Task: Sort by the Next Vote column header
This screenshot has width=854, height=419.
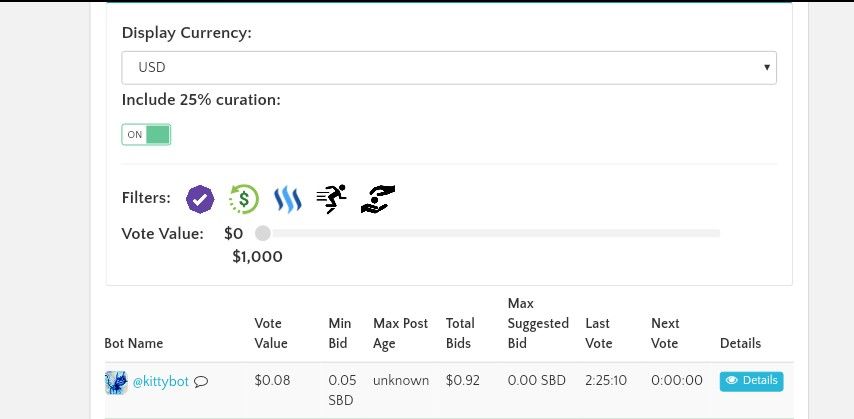Action: click(x=665, y=333)
